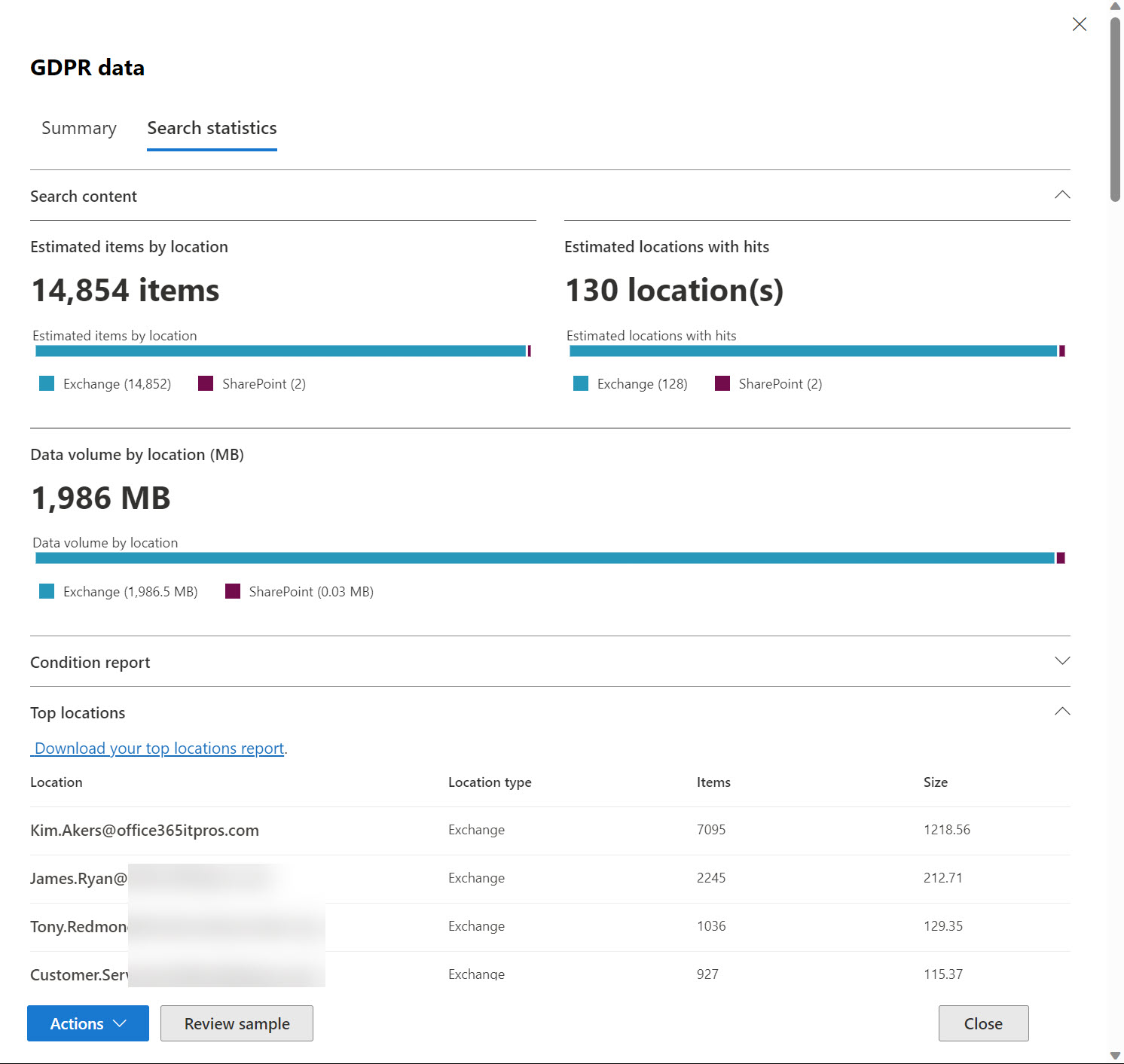Collapse the Search content section

(x=1061, y=195)
